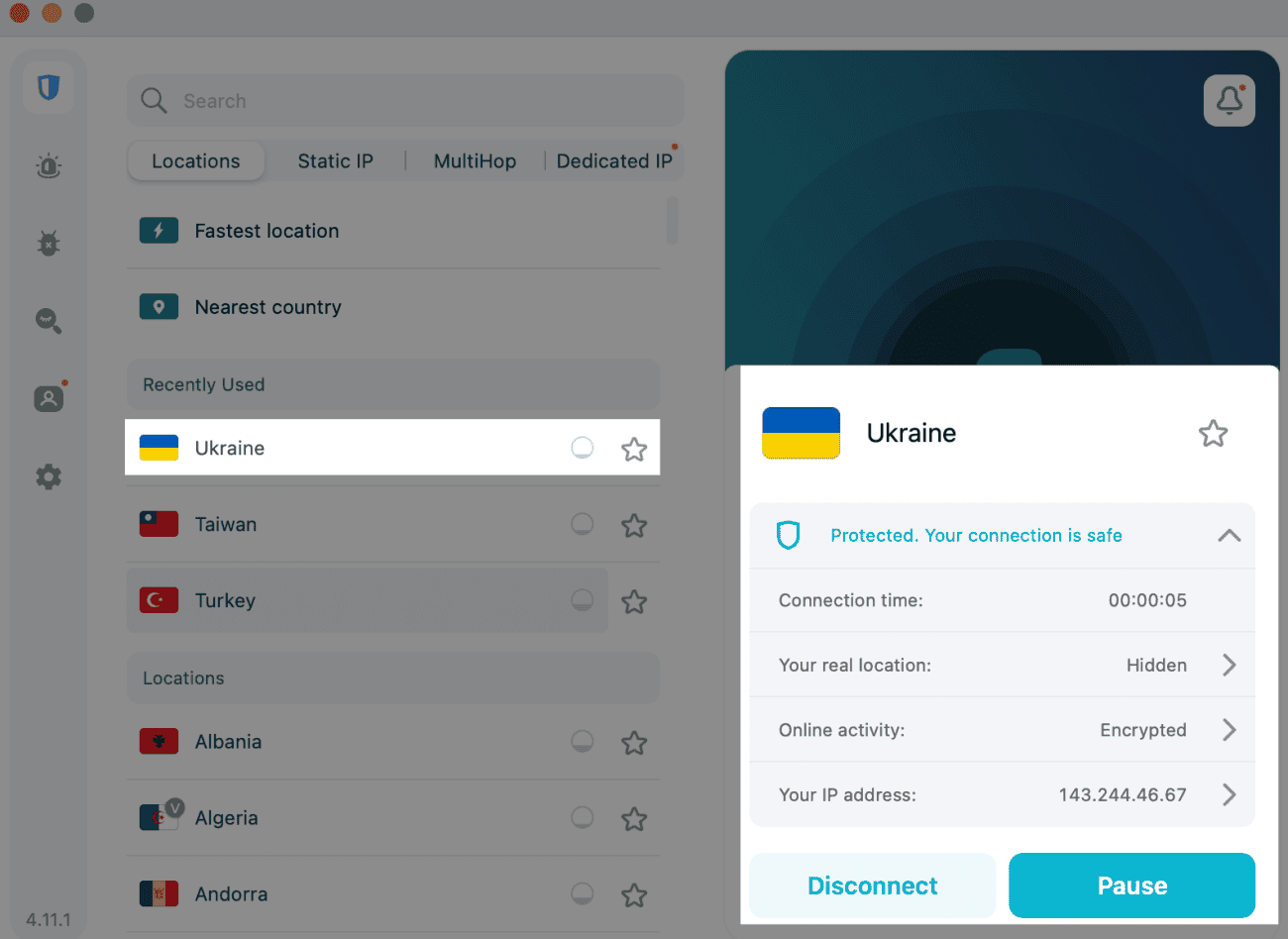The image size is (1288, 939).
Task: Click the Albania flag icon
Action: pyautogui.click(x=159, y=741)
